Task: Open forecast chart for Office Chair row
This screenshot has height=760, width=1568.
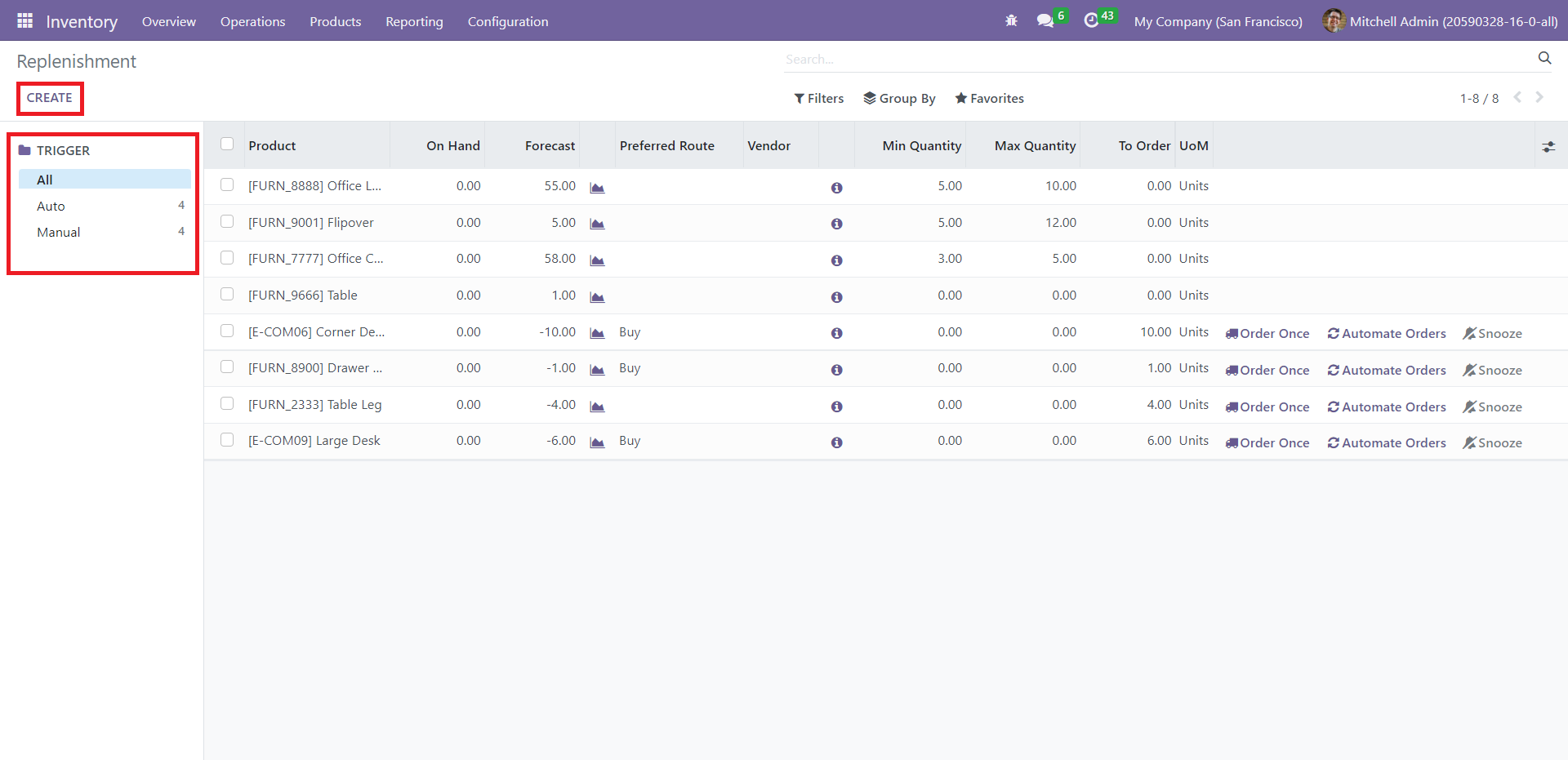Action: pos(597,260)
